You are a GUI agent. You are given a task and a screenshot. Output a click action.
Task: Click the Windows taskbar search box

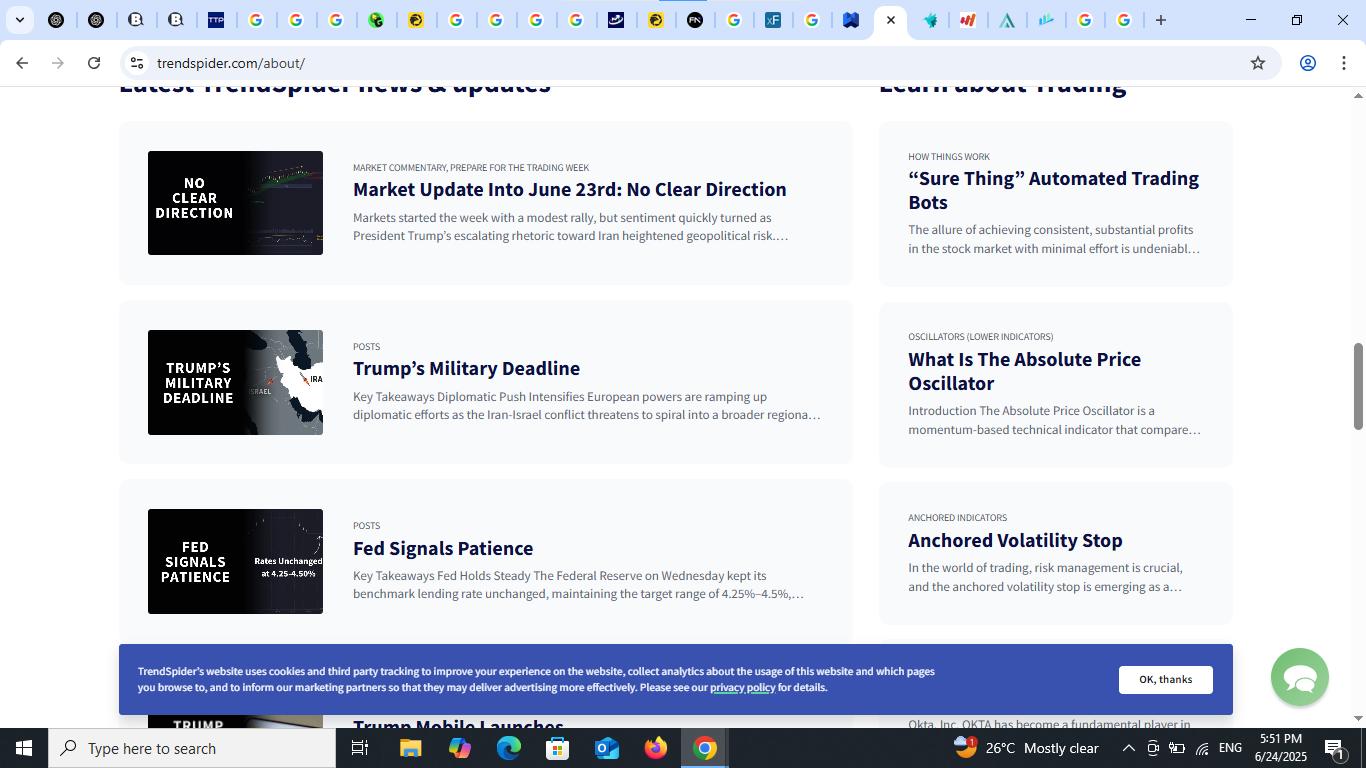coord(192,748)
